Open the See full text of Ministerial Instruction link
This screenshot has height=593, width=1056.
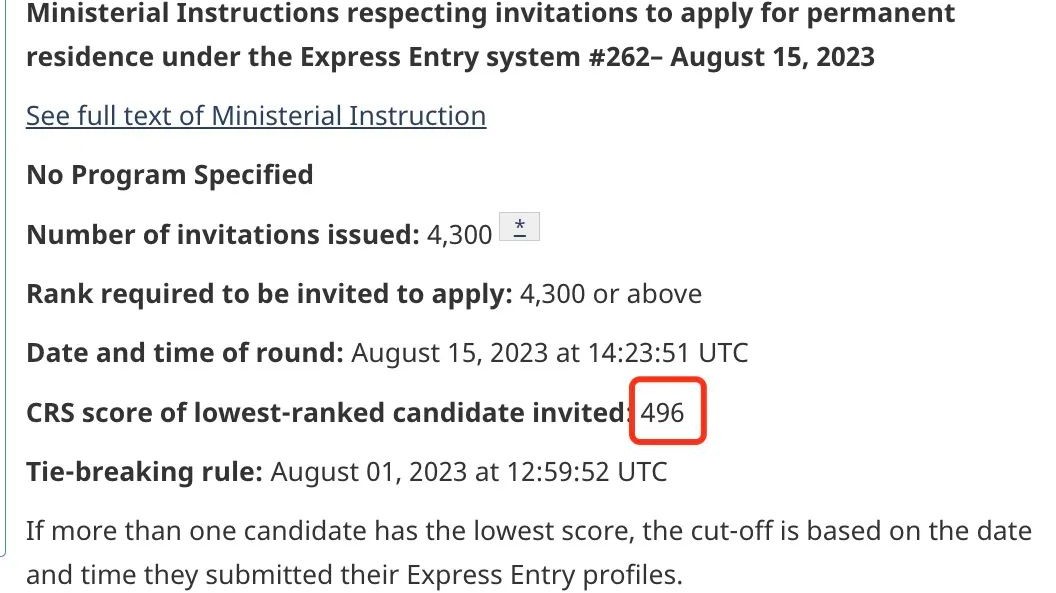(x=256, y=116)
